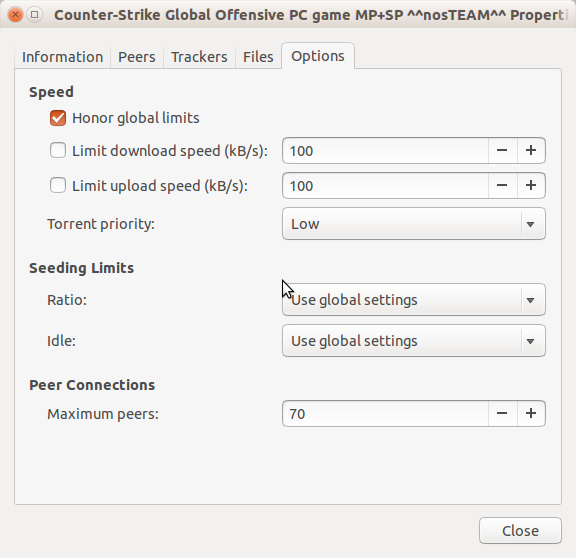576x558 pixels.
Task: Increase upload speed limit with plus button
Action: [531, 186]
